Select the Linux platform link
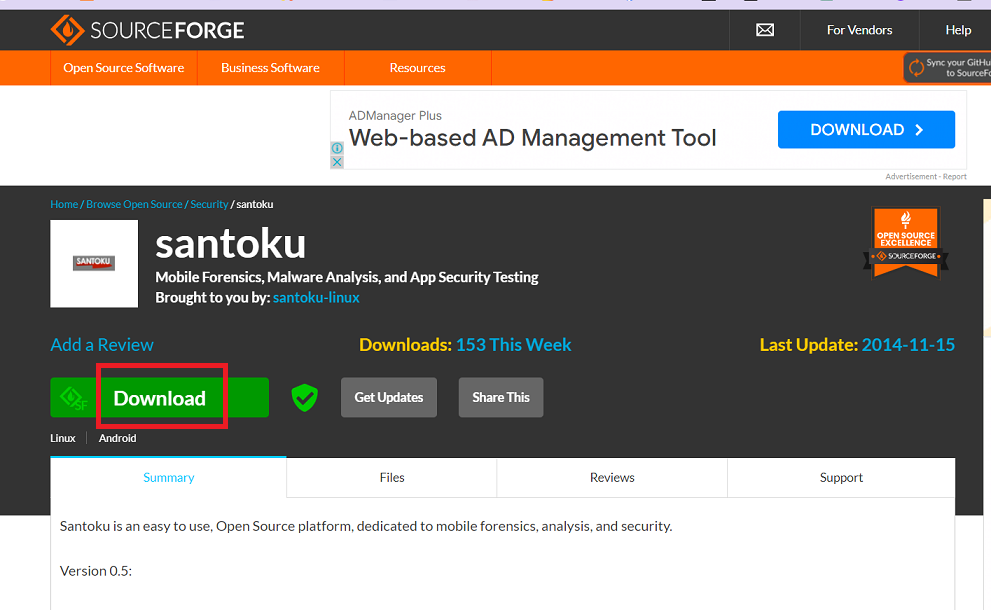 coord(63,438)
